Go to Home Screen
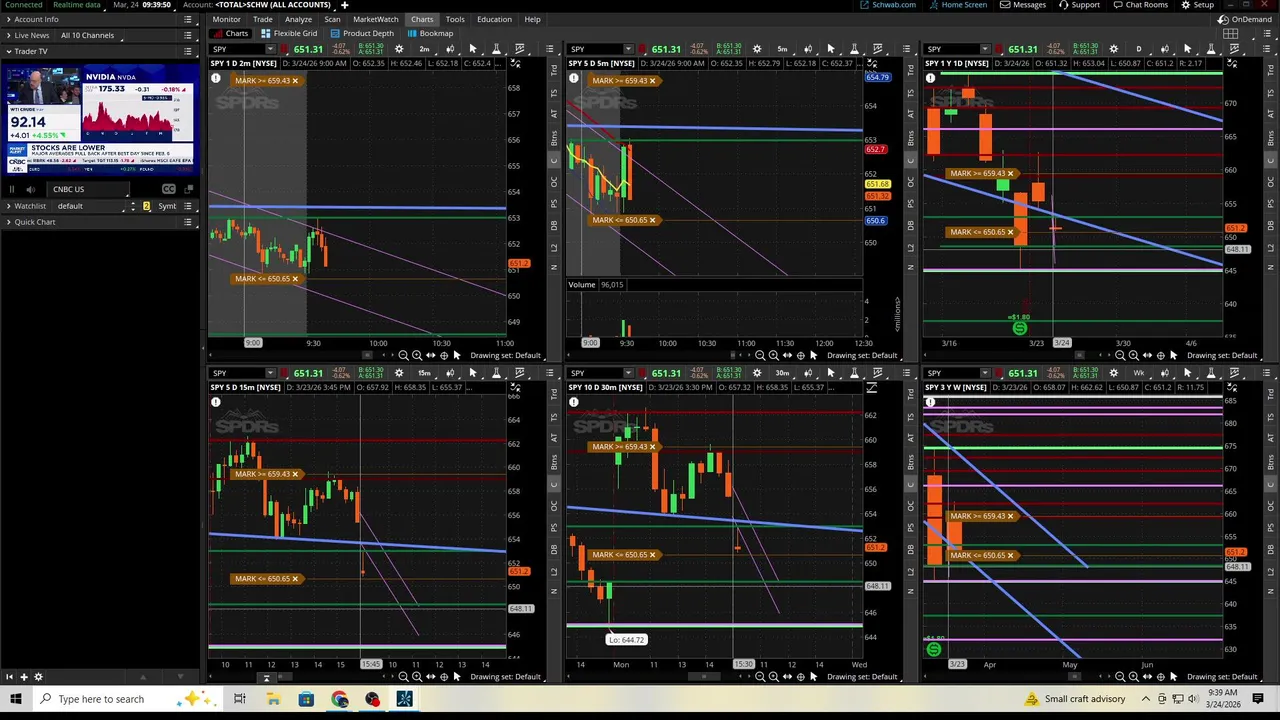 pos(958,5)
